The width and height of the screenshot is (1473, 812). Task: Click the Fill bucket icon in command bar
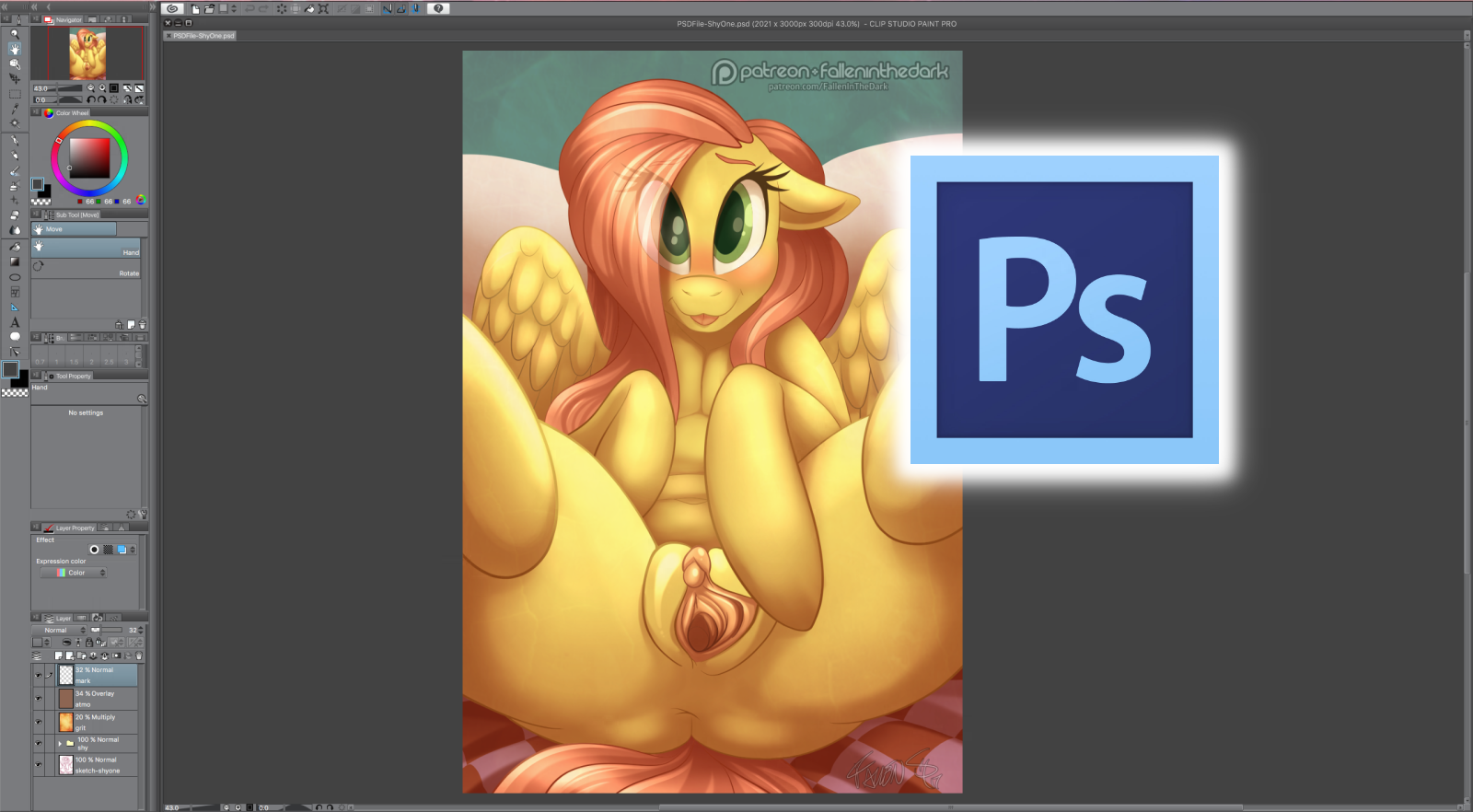click(x=309, y=8)
